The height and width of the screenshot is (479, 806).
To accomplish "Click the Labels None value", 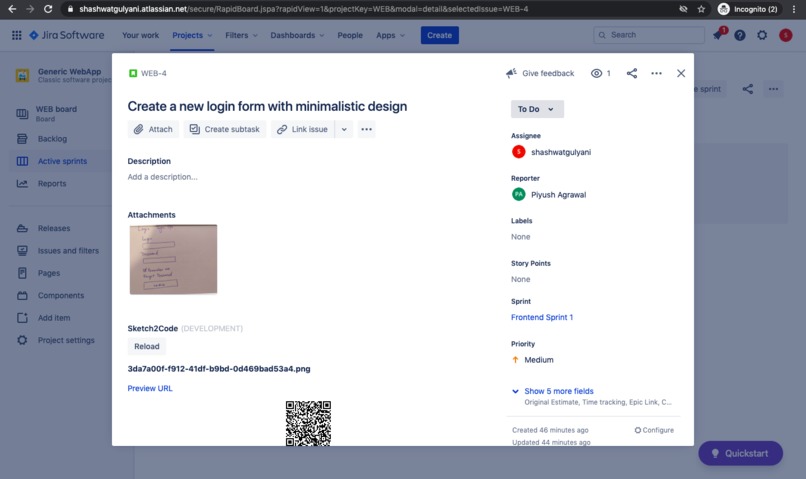I will pyautogui.click(x=520, y=237).
